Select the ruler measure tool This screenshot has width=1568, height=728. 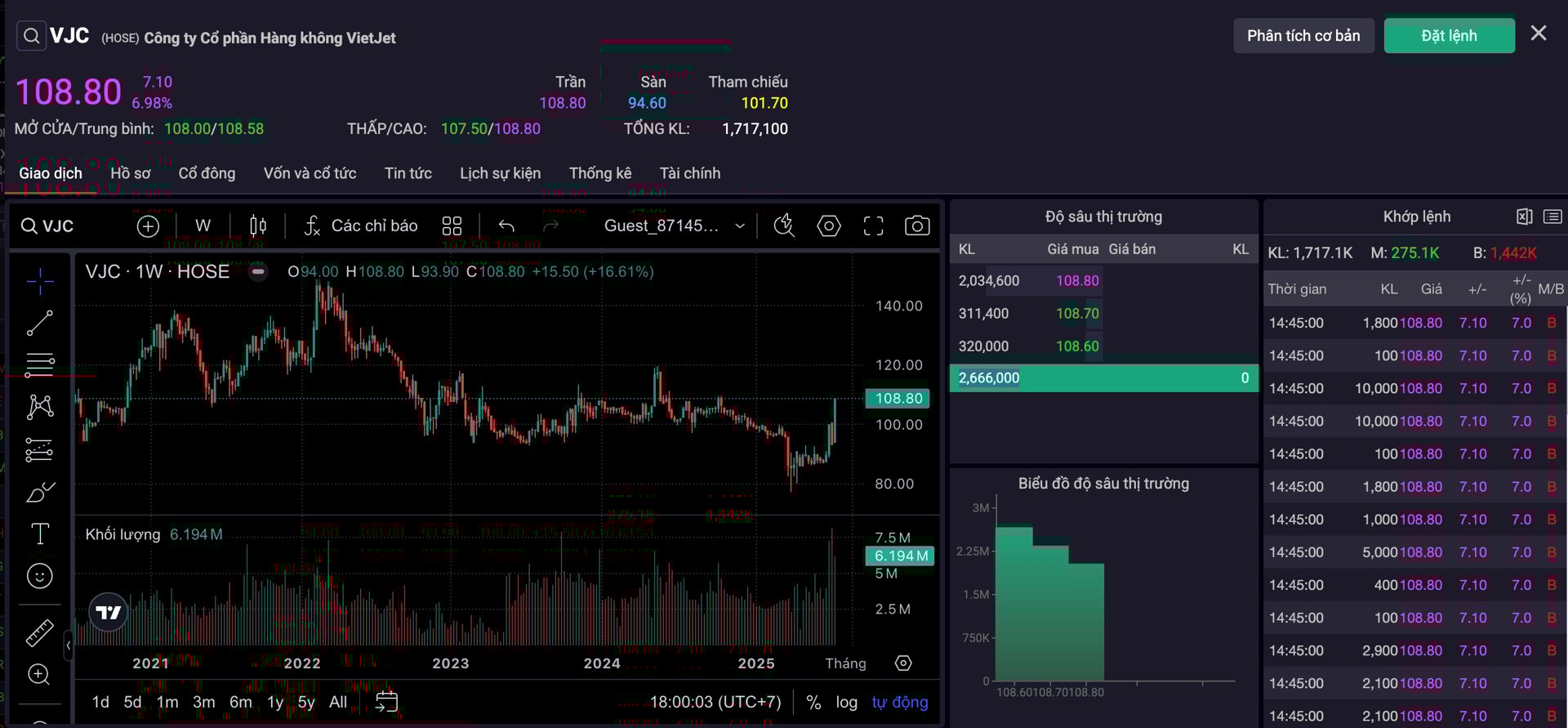tap(39, 632)
